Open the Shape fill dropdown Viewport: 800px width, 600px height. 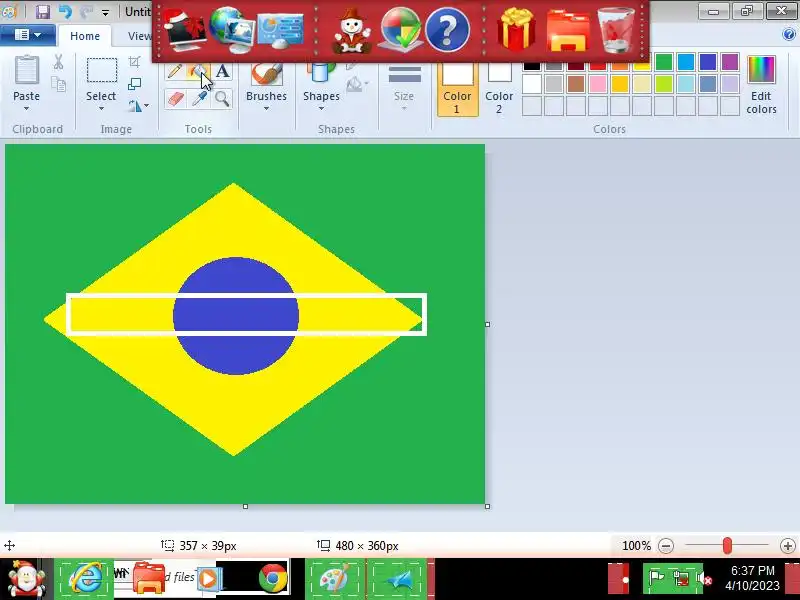click(x=357, y=84)
